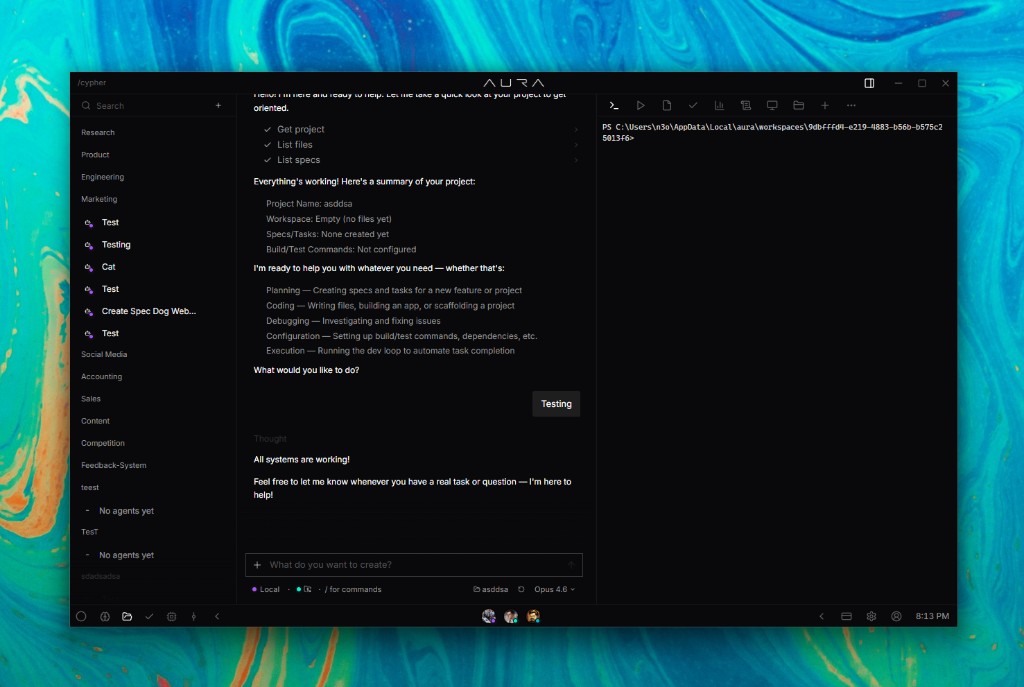Toggle the split panel layout in title bar

click(x=869, y=83)
